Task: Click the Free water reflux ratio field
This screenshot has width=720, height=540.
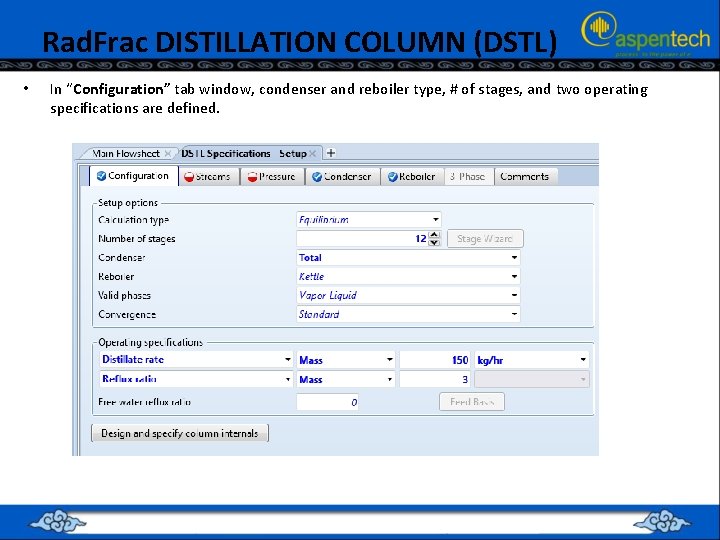Action: (327, 402)
